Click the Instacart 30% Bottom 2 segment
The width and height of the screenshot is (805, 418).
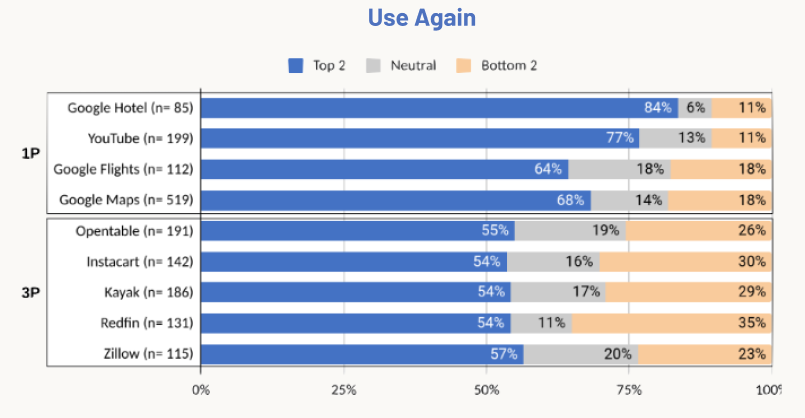click(x=684, y=262)
